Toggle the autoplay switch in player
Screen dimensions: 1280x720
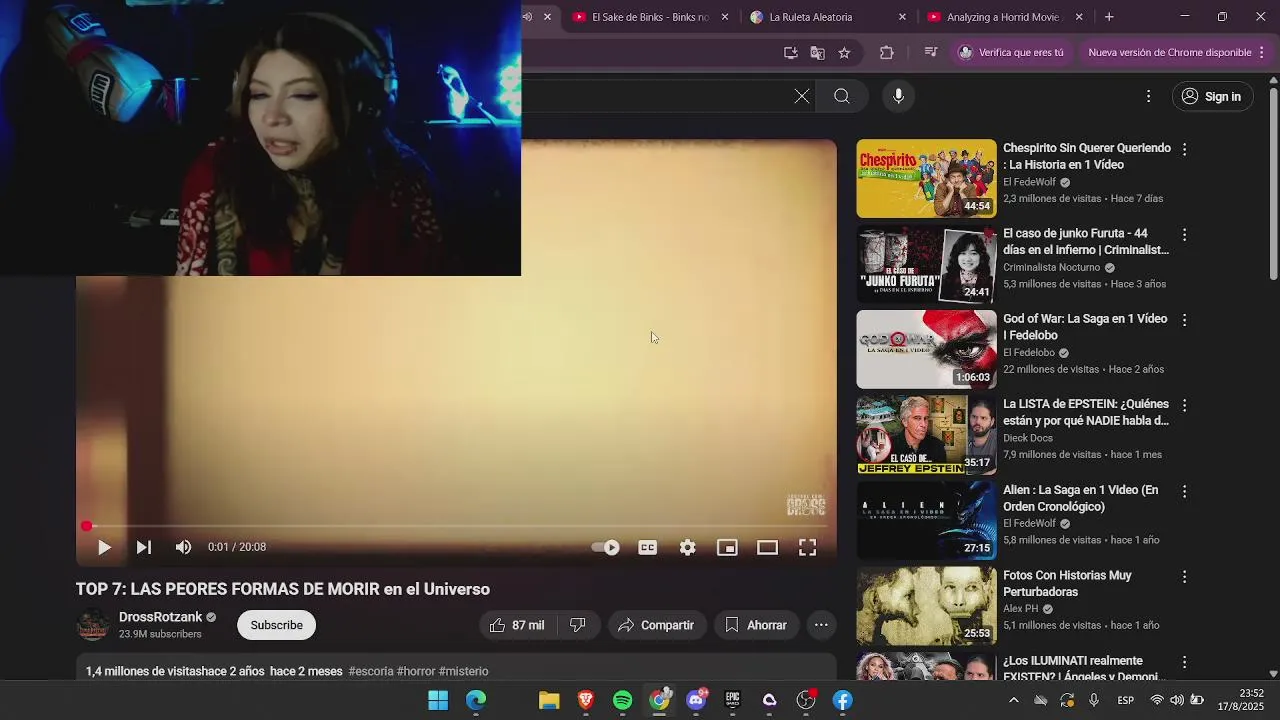tap(606, 547)
